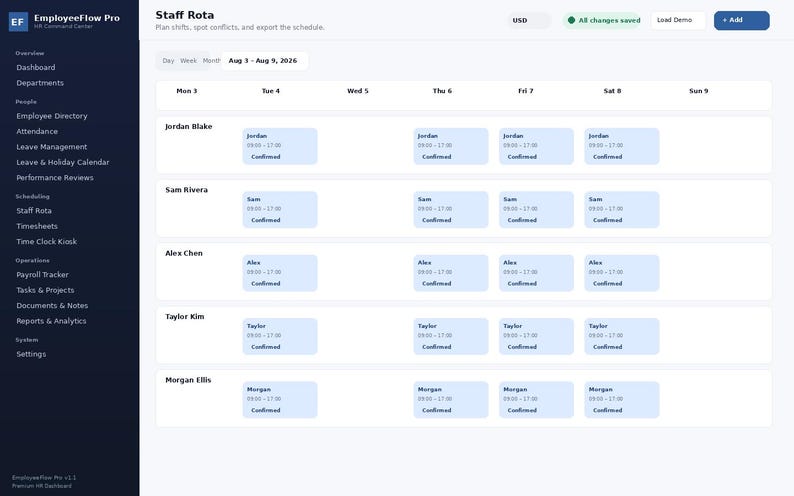Viewport: 794px width, 496px height.
Task: Click the Wed 5 column header
Action: tap(358, 91)
